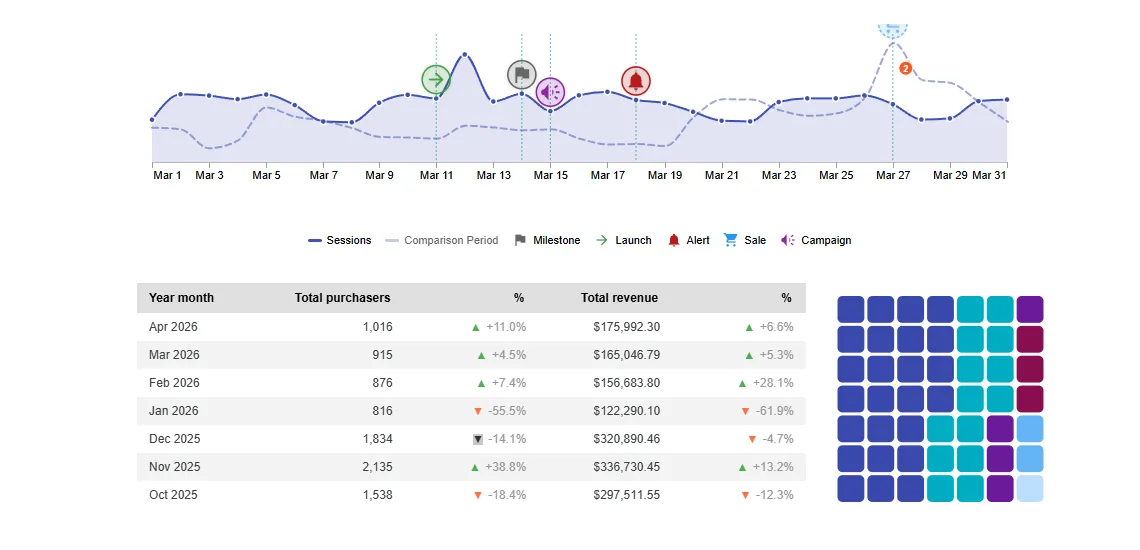Select the Mar 2026 row label
Screen dimensions: 1140x550
174,355
